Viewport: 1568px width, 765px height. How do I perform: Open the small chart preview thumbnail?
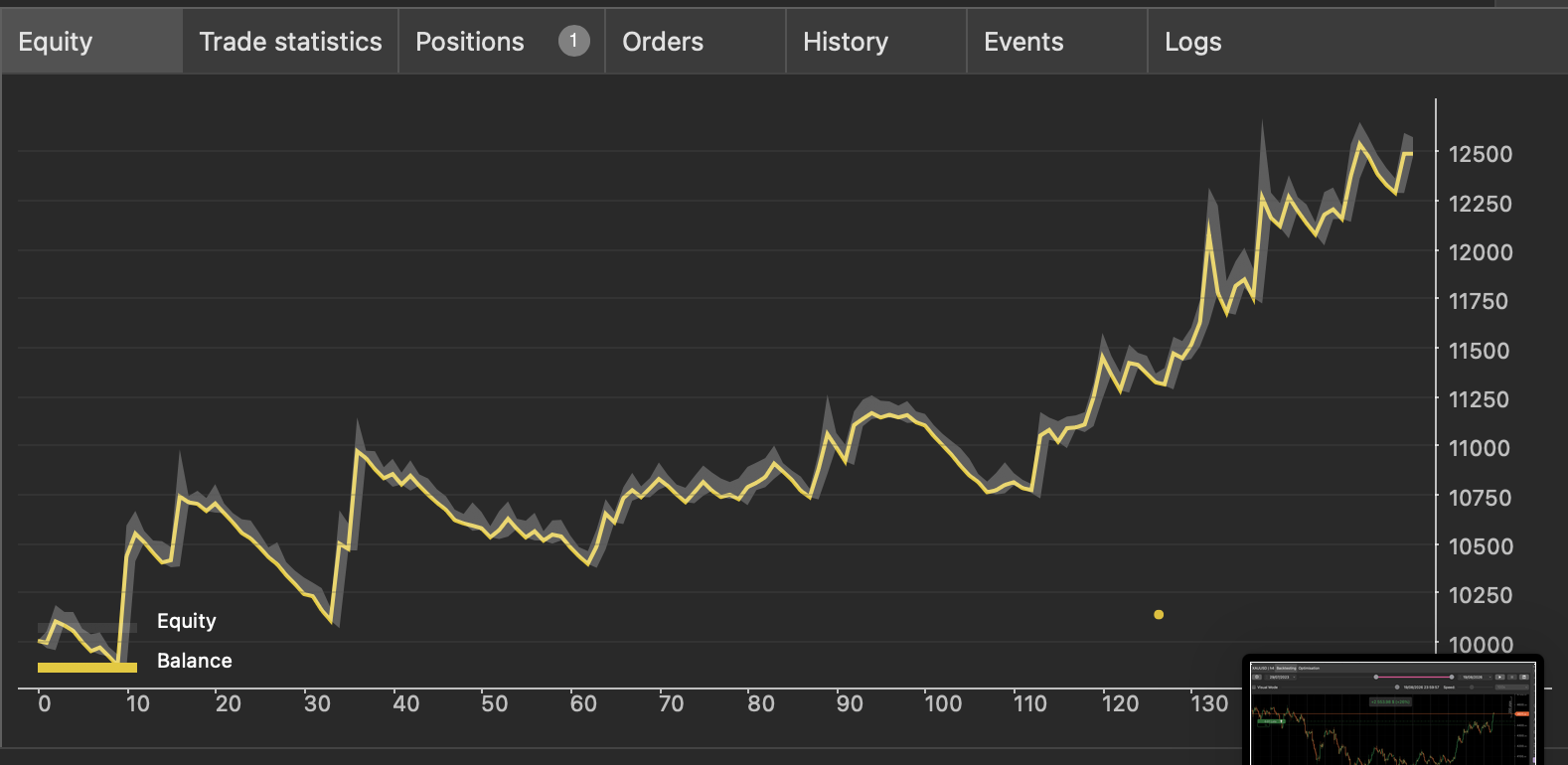pos(1393,711)
